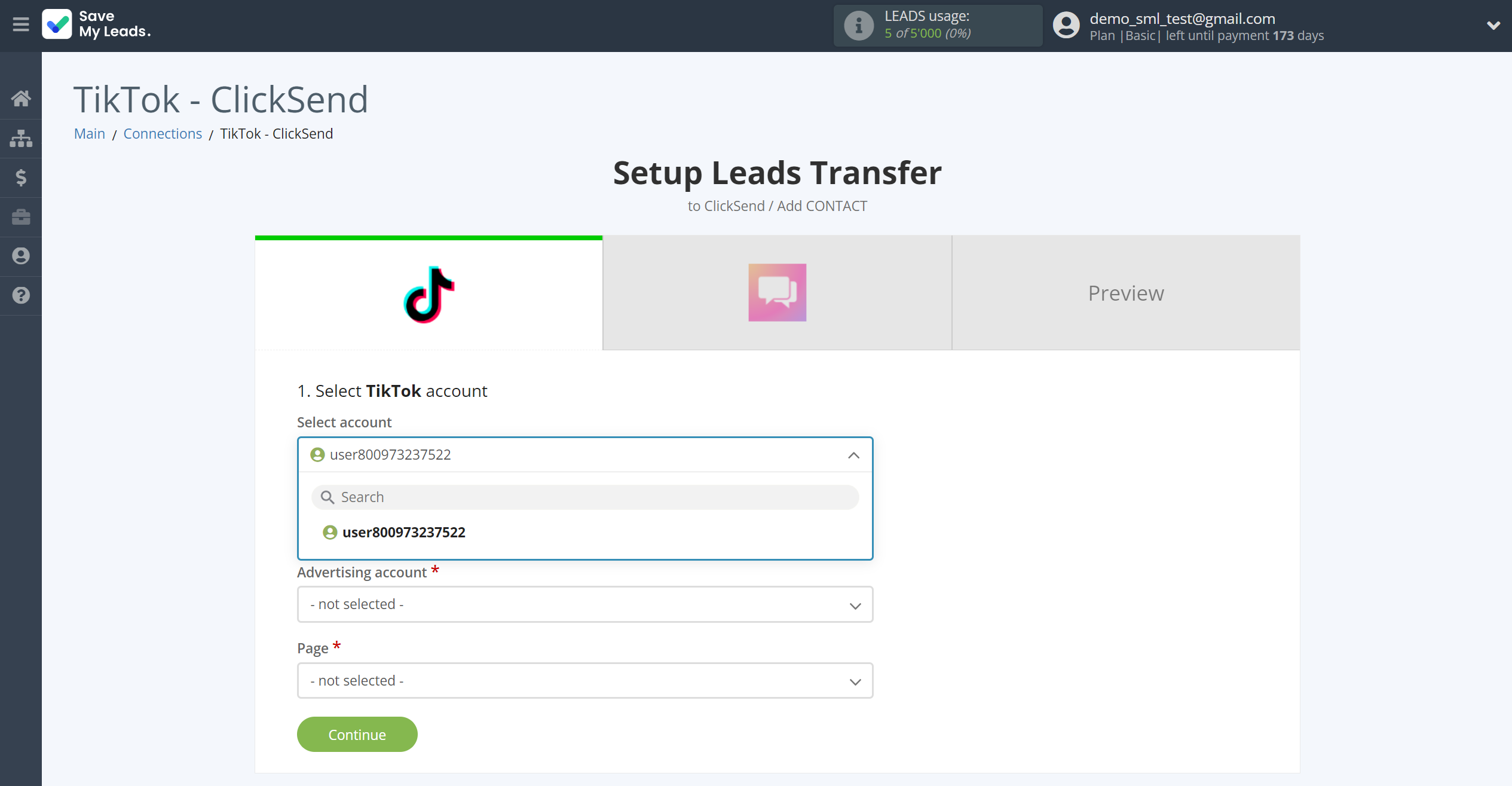1512x786 pixels.
Task: Expand the Advertising account dropdown
Action: (x=585, y=604)
